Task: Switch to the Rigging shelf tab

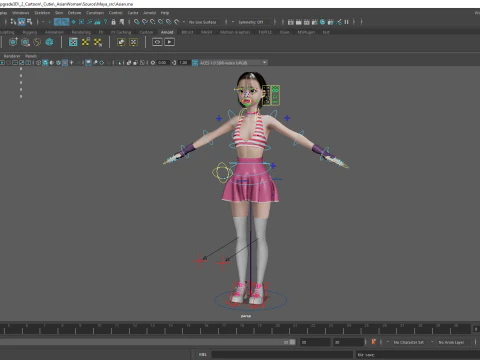Action: 30,32
